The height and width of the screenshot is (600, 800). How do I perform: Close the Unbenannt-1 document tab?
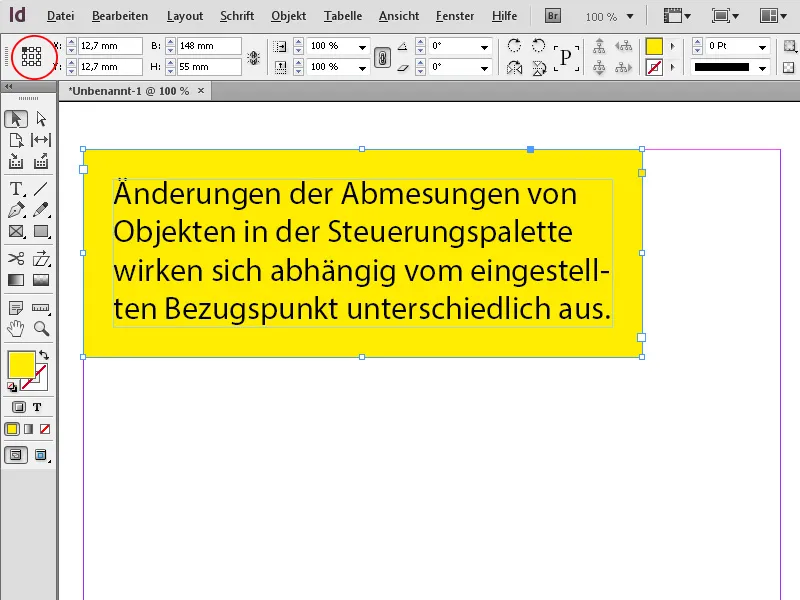(x=201, y=91)
